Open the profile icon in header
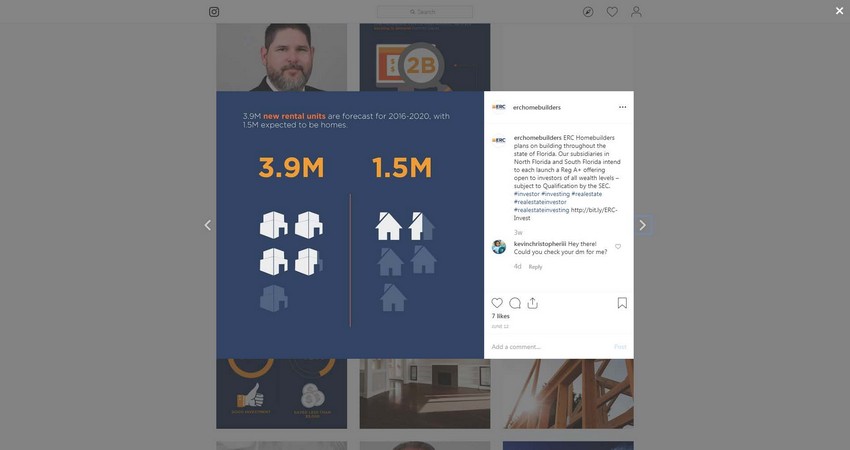 pos(636,12)
